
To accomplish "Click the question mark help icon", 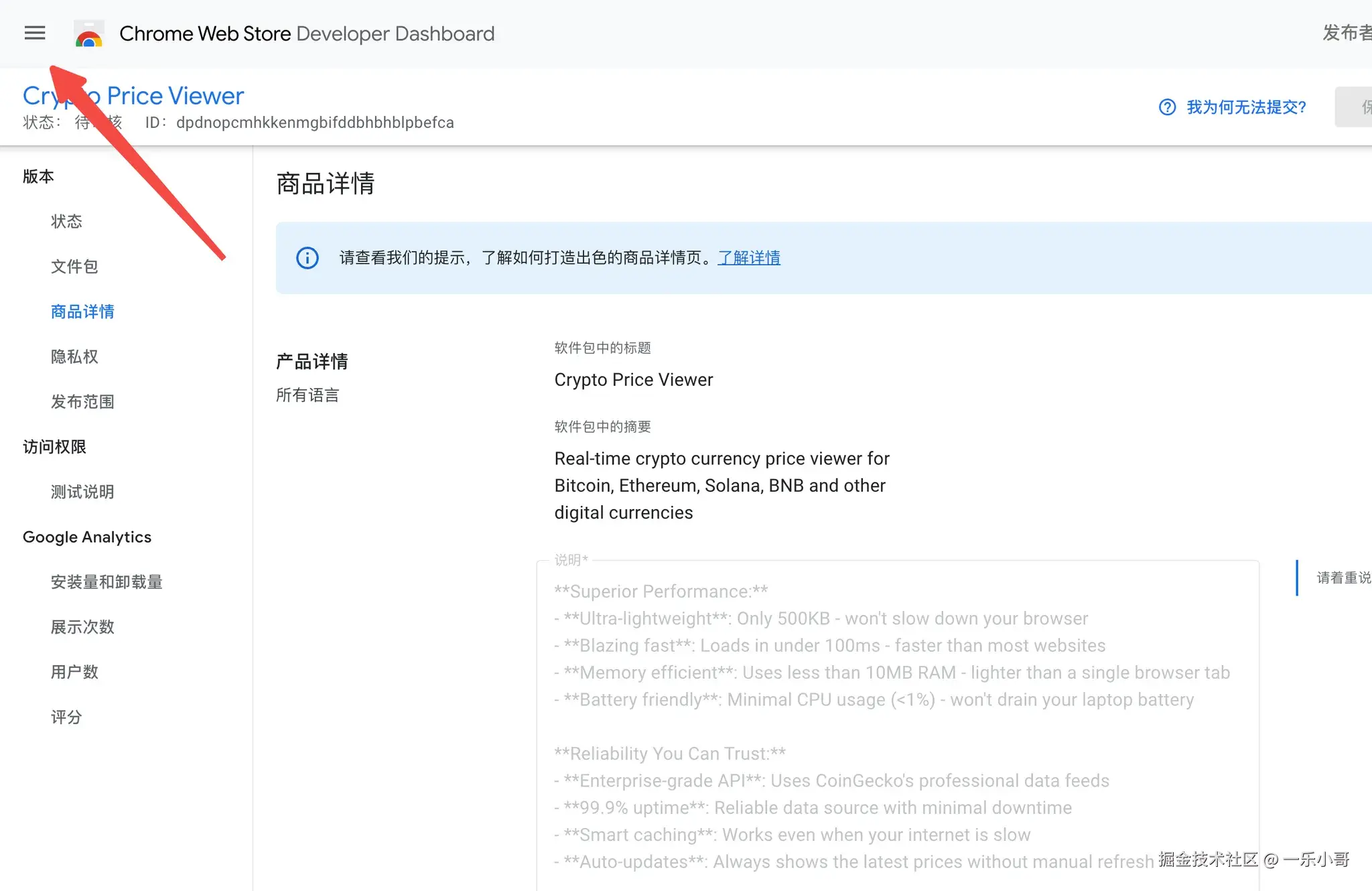I will coord(1167,107).
